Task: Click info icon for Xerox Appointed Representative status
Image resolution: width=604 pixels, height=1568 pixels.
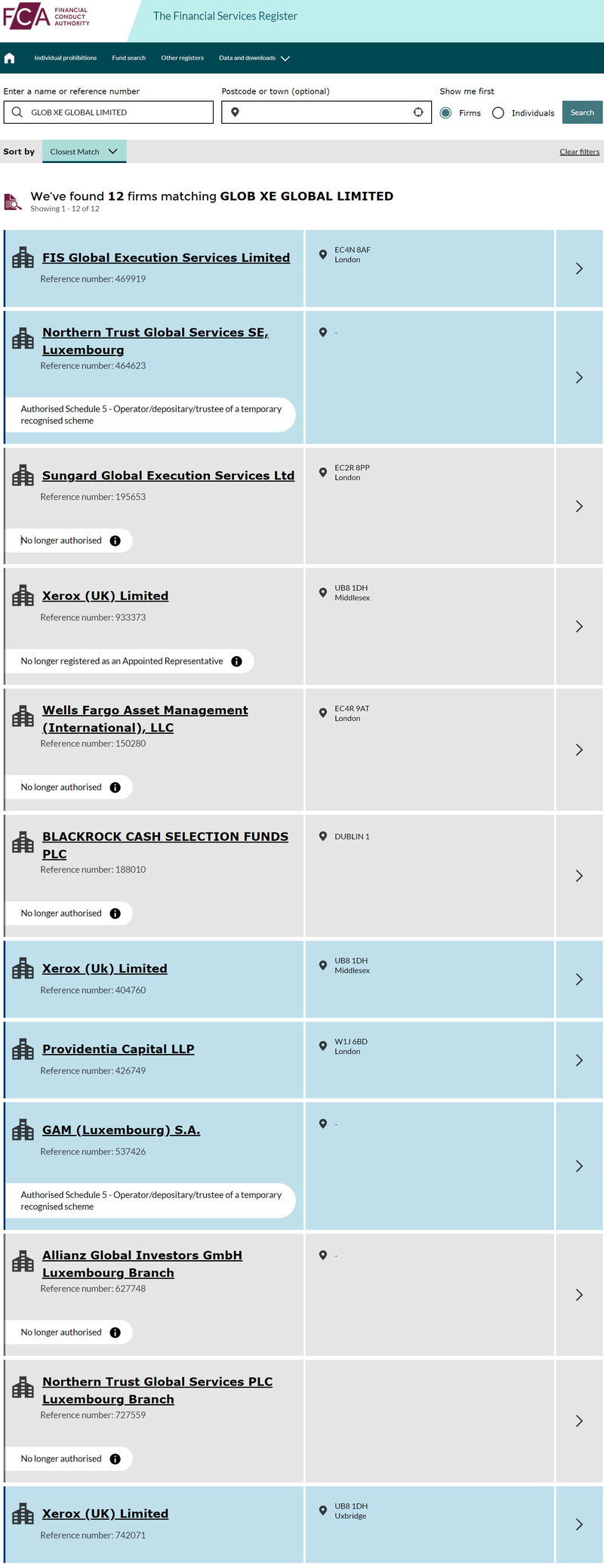Action: point(236,661)
